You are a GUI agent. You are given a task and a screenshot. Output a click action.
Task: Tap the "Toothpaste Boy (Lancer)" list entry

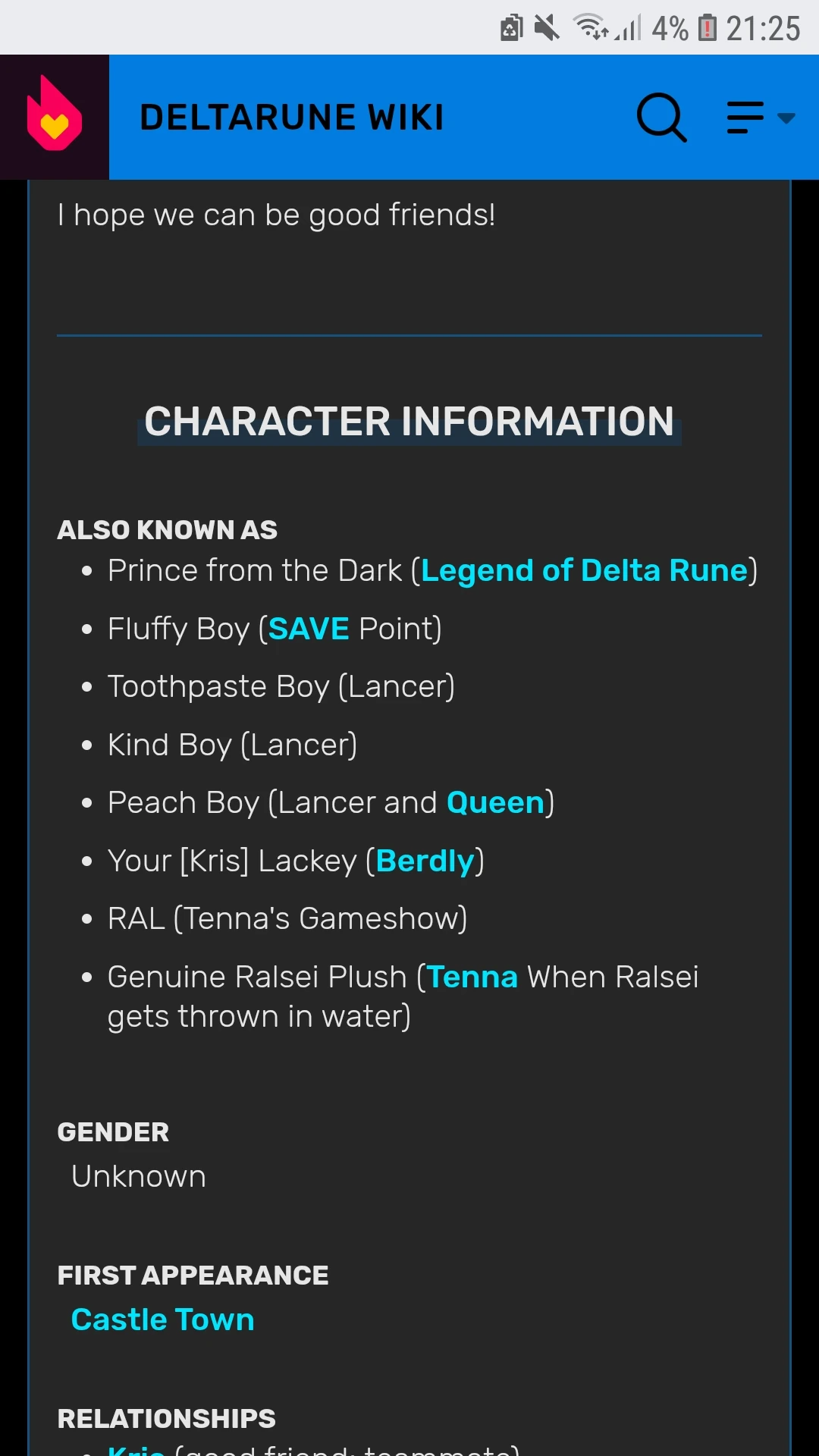(281, 686)
